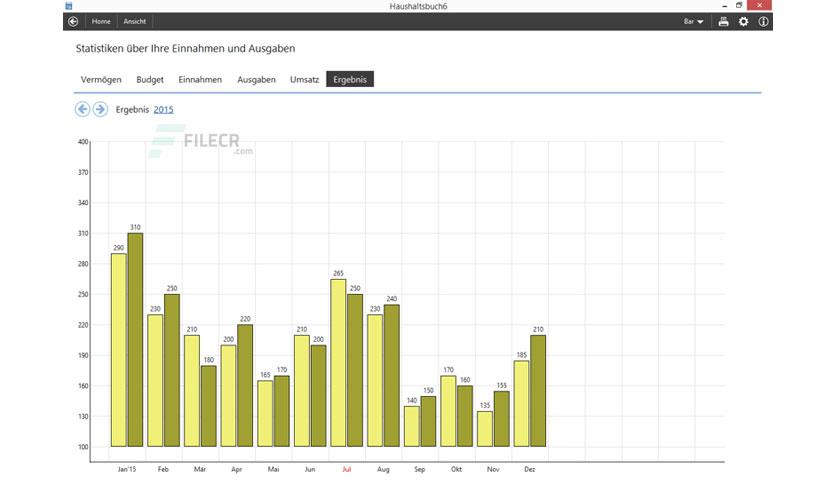Click the Aug dark bar value 240

tap(392, 299)
